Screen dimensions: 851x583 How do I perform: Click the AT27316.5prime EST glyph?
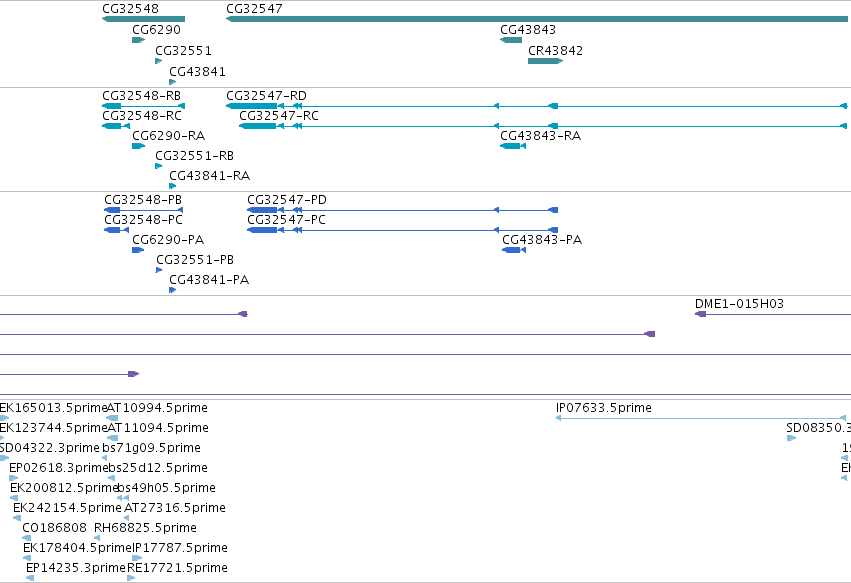click(127, 518)
